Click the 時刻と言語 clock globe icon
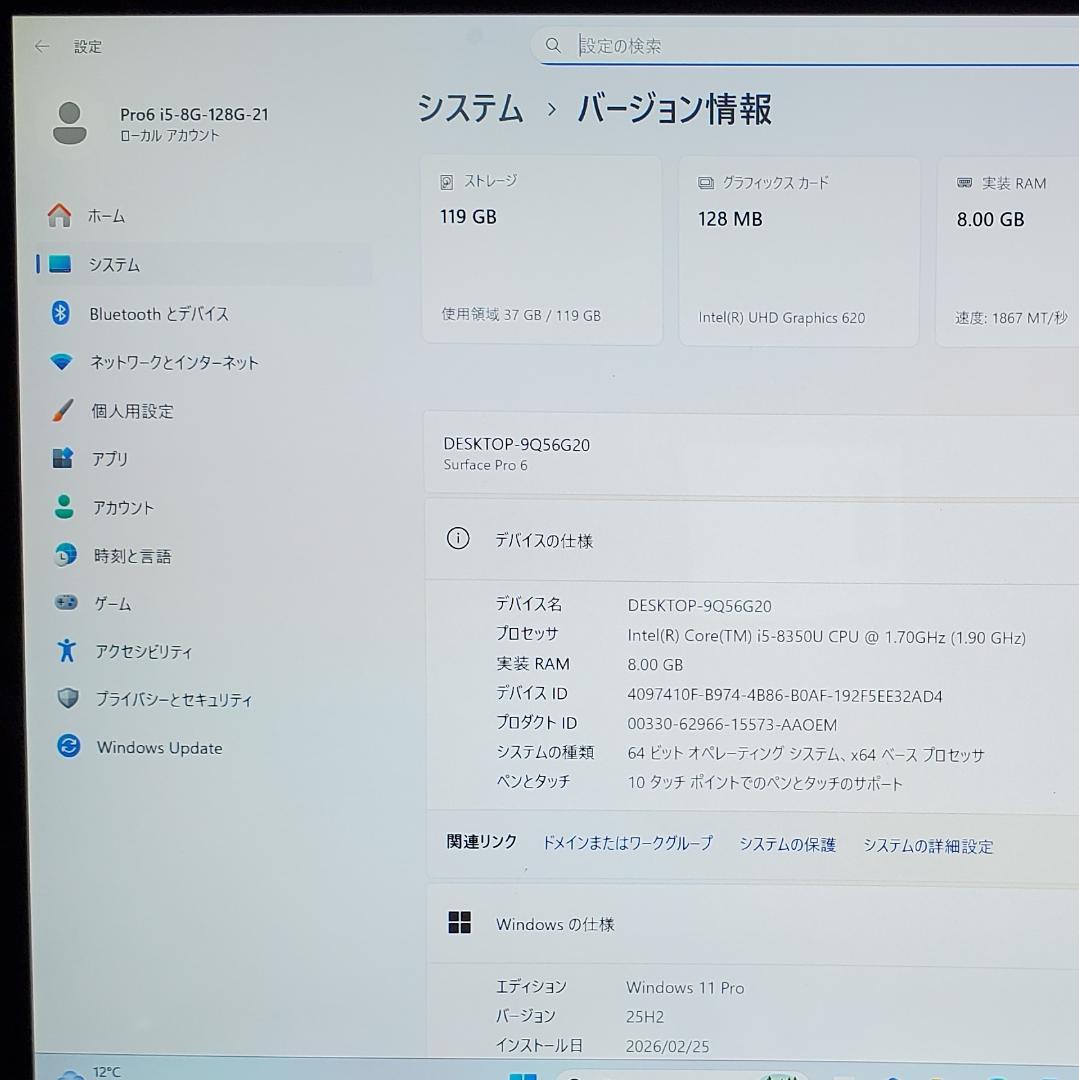The image size is (1079, 1080). tap(65, 554)
